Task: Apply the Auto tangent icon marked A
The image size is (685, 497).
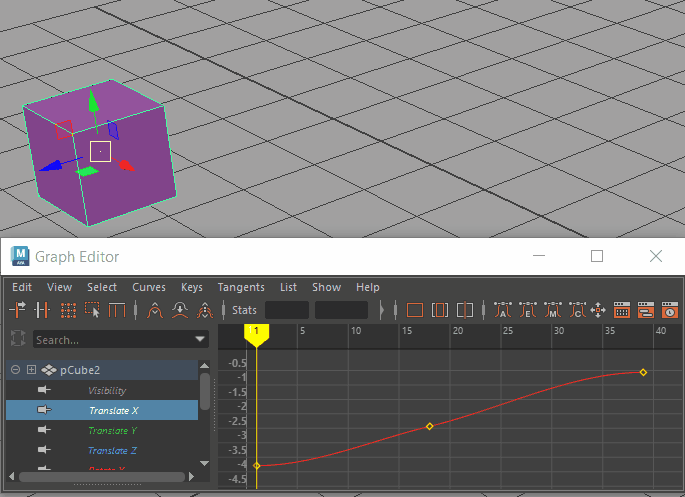Action: (503, 310)
